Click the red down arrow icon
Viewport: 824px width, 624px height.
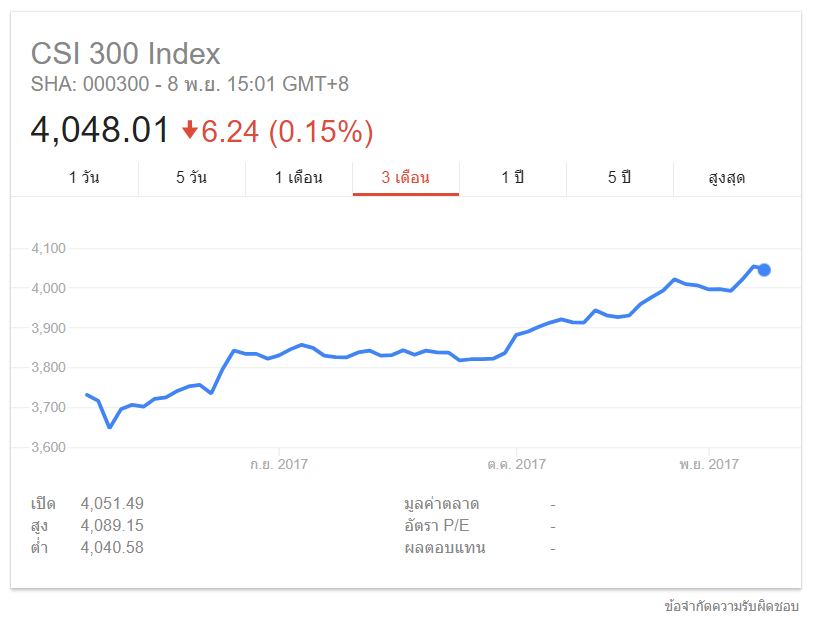tap(190, 131)
